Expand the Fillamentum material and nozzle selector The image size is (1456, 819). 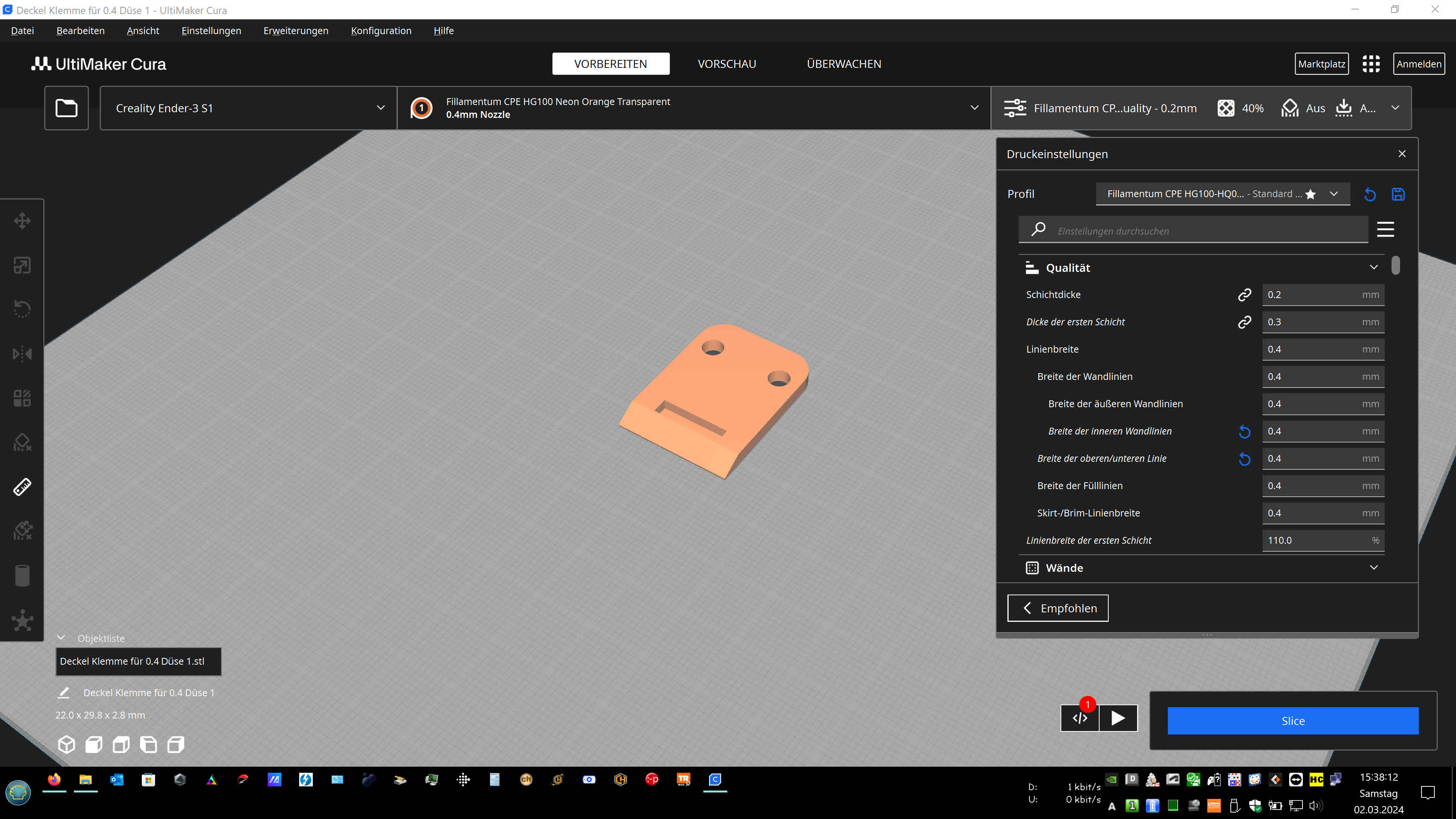[694, 108]
